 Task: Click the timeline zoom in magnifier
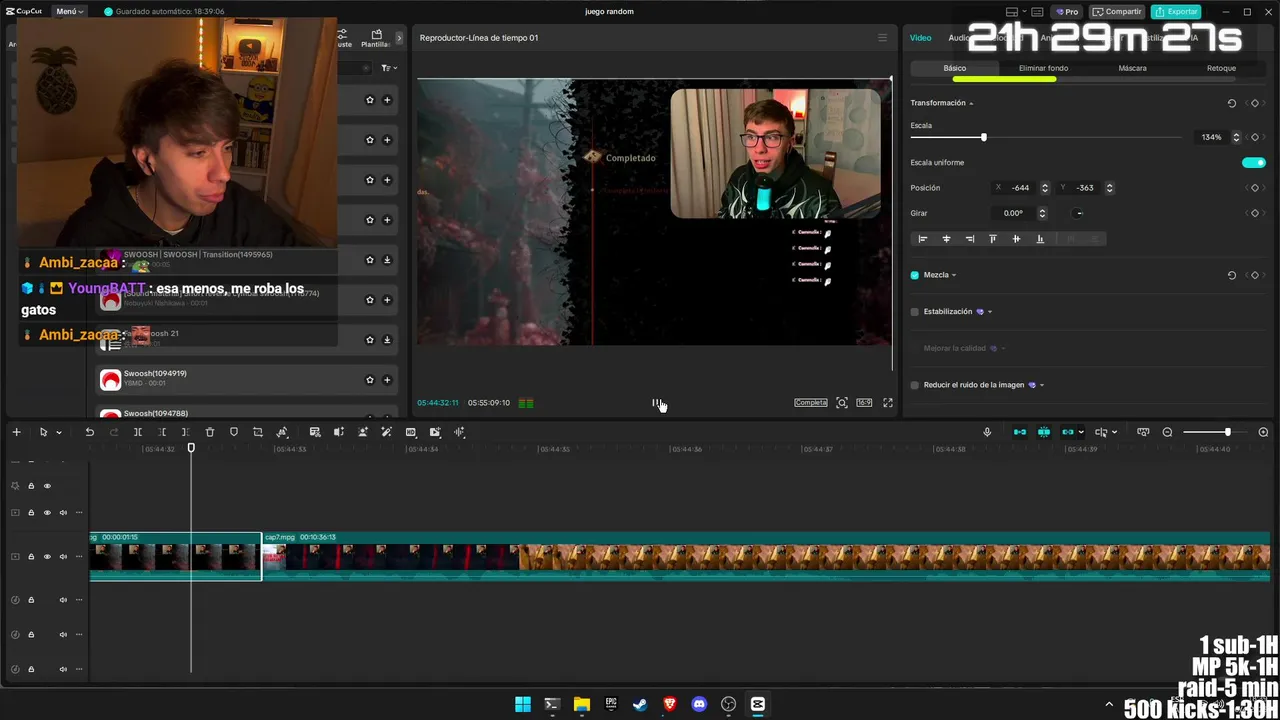[x=1263, y=432]
